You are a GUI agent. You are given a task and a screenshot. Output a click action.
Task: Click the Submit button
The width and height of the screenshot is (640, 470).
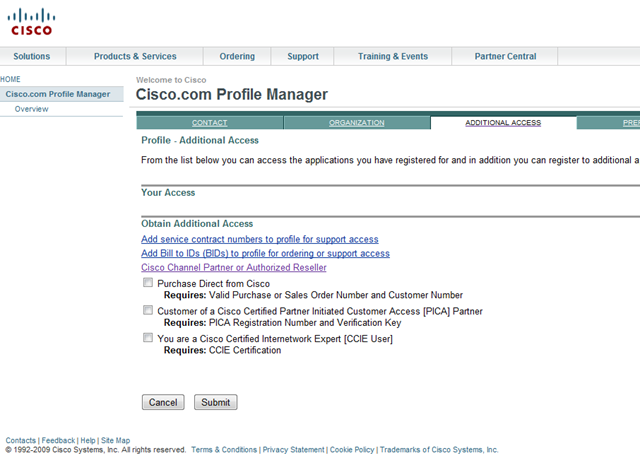coord(216,402)
